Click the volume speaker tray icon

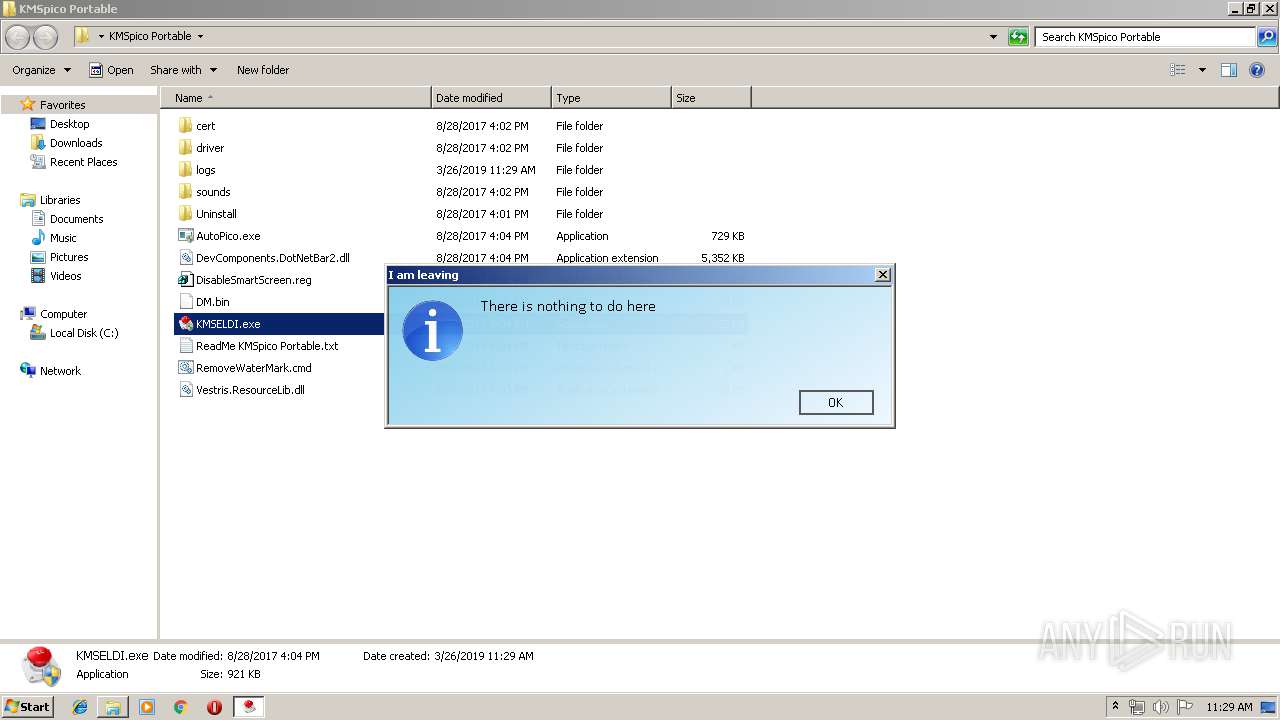pyautogui.click(x=1160, y=707)
